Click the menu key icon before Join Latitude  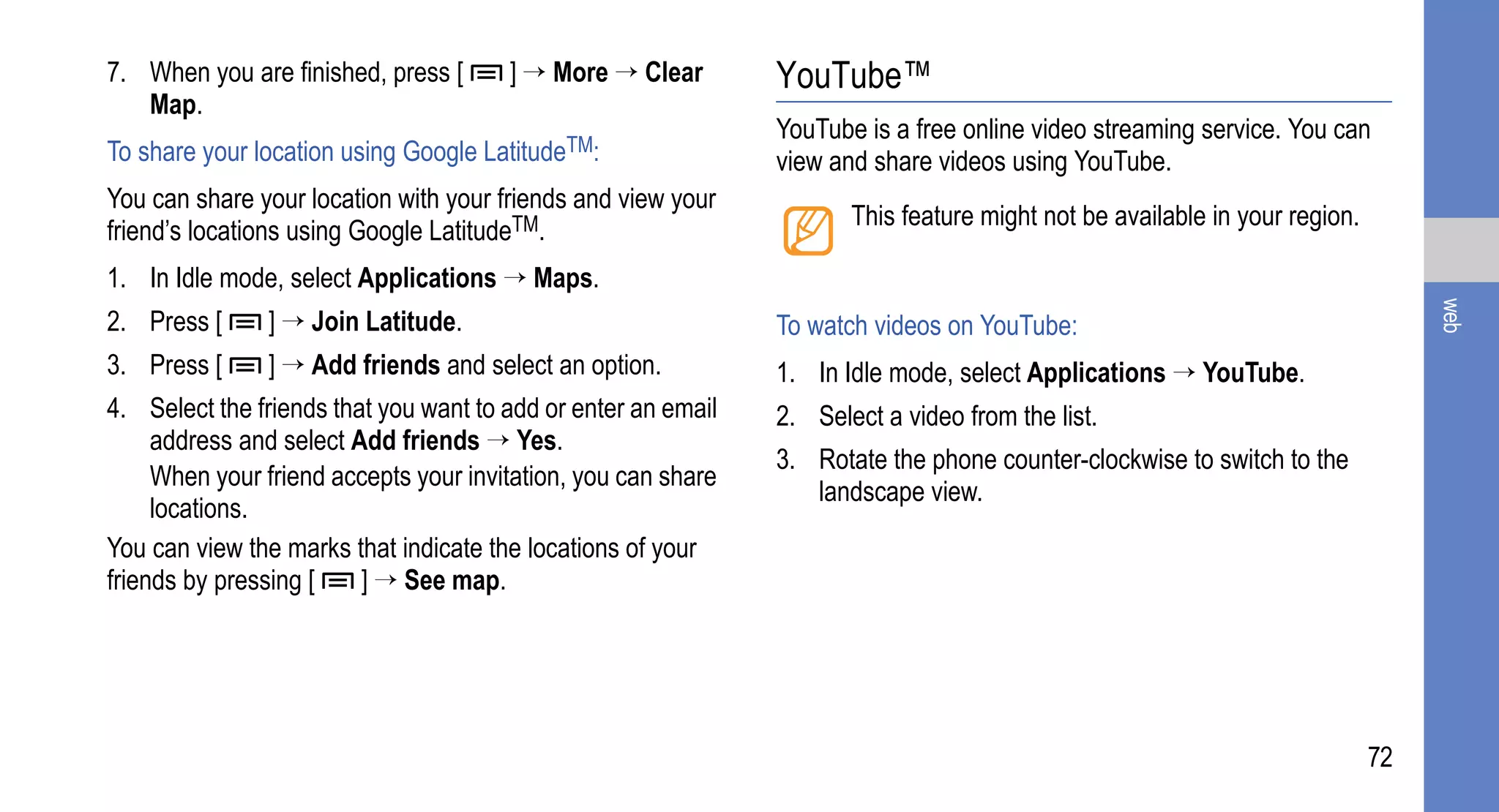click(245, 322)
